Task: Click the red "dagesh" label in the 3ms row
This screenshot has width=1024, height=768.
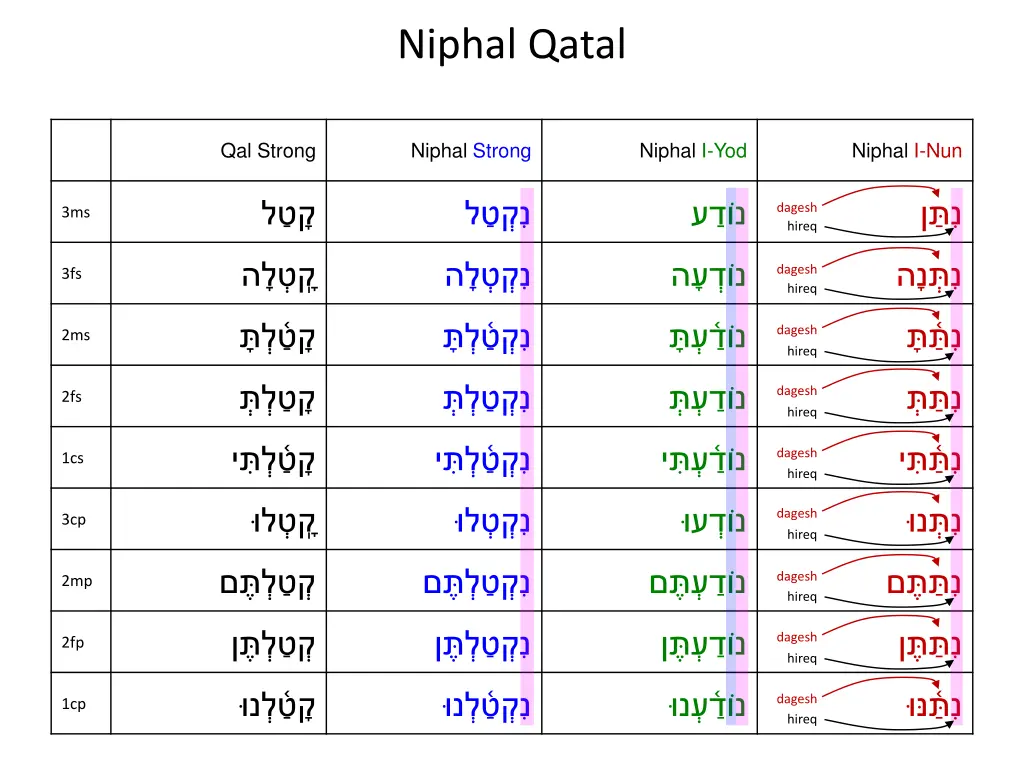Action: click(x=797, y=207)
